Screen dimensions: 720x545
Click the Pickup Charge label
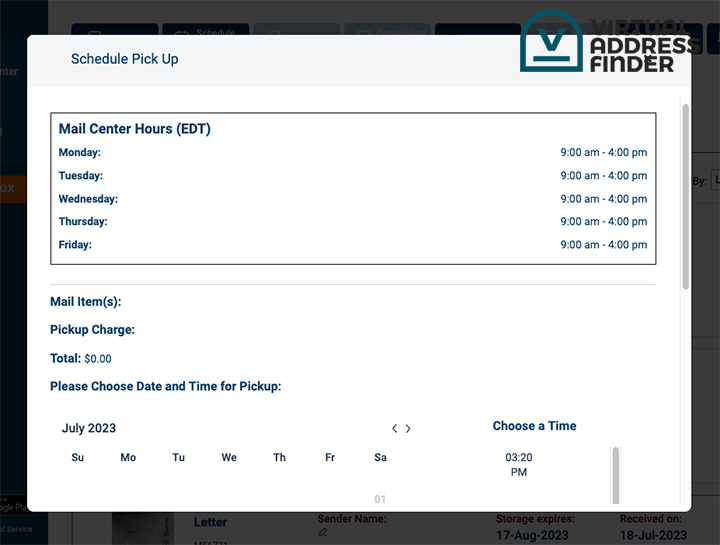click(92, 330)
